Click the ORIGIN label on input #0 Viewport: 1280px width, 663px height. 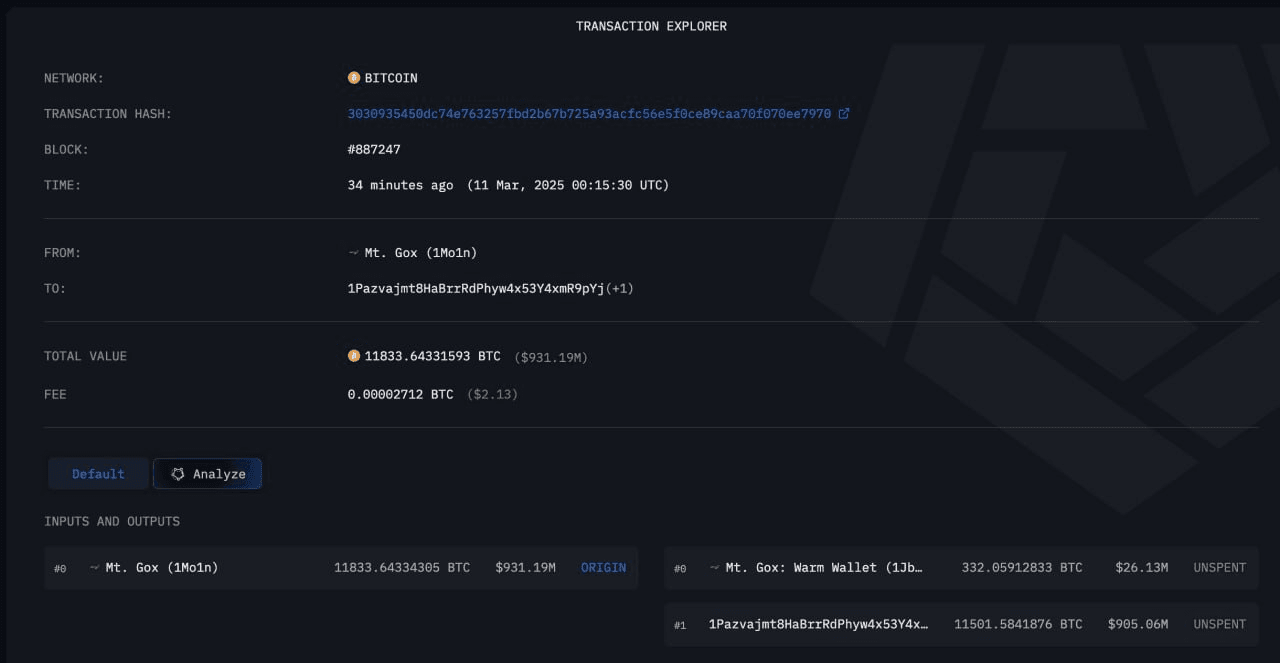604,568
